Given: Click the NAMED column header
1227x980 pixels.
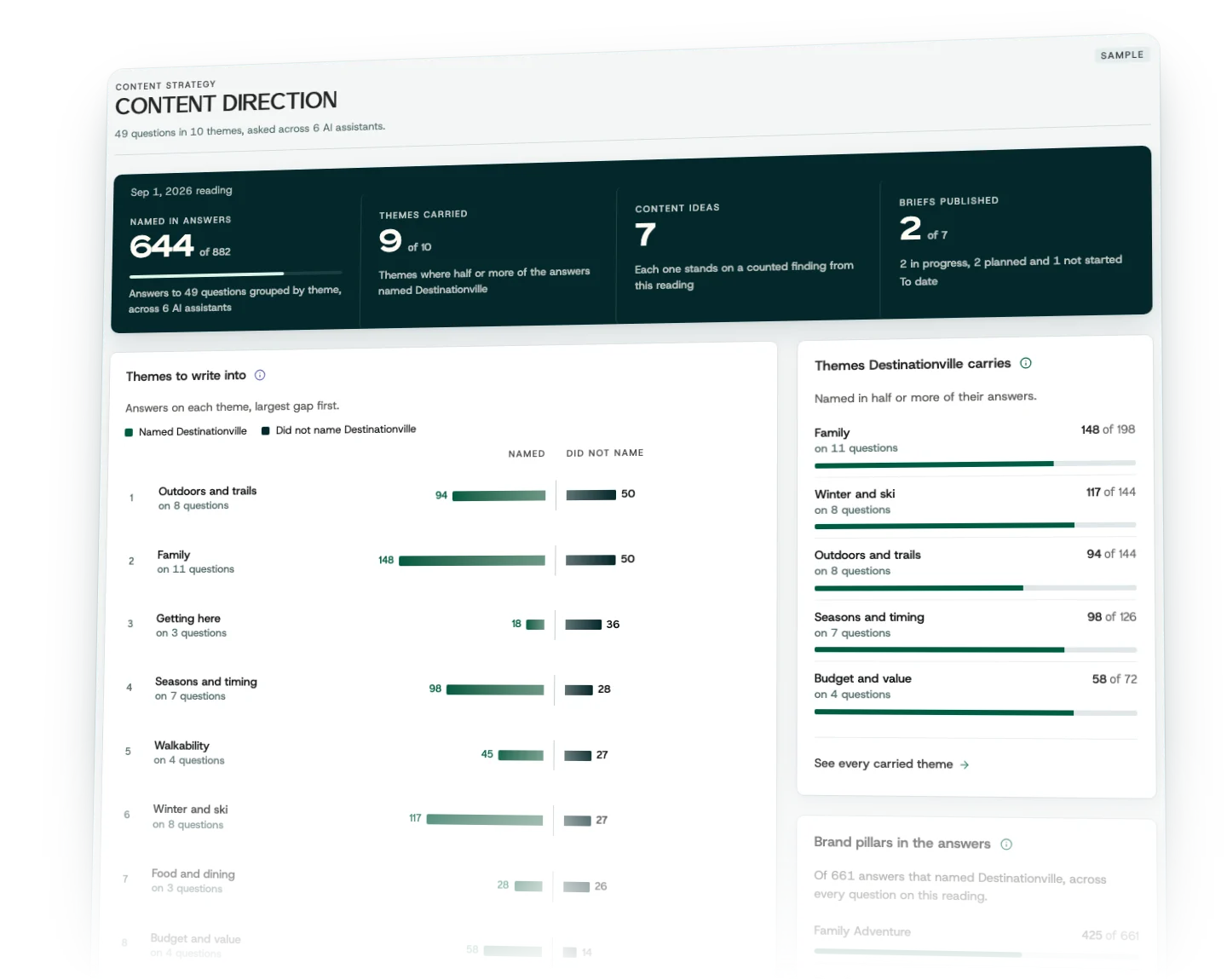Looking at the screenshot, I should [x=527, y=454].
